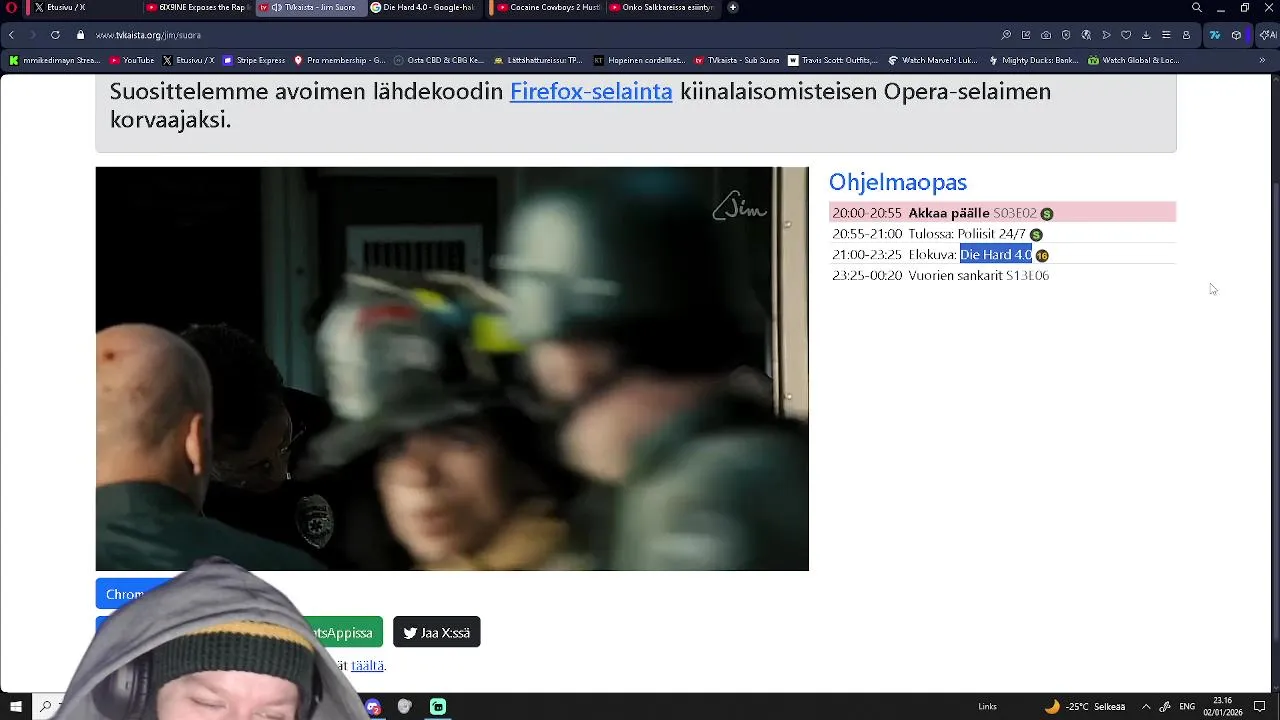Open the ad blocker shield icon
Screen dimensions: 1280x720
(1066, 35)
